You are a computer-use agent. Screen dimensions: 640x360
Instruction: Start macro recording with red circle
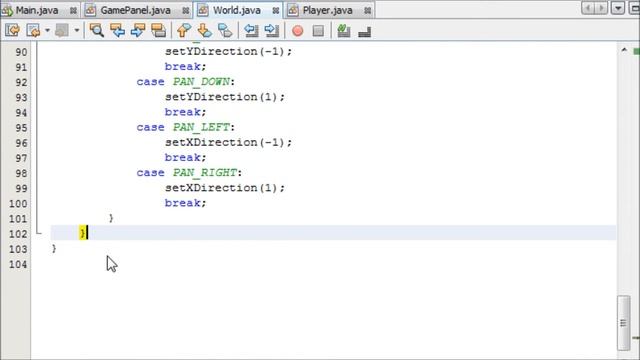[x=298, y=31]
